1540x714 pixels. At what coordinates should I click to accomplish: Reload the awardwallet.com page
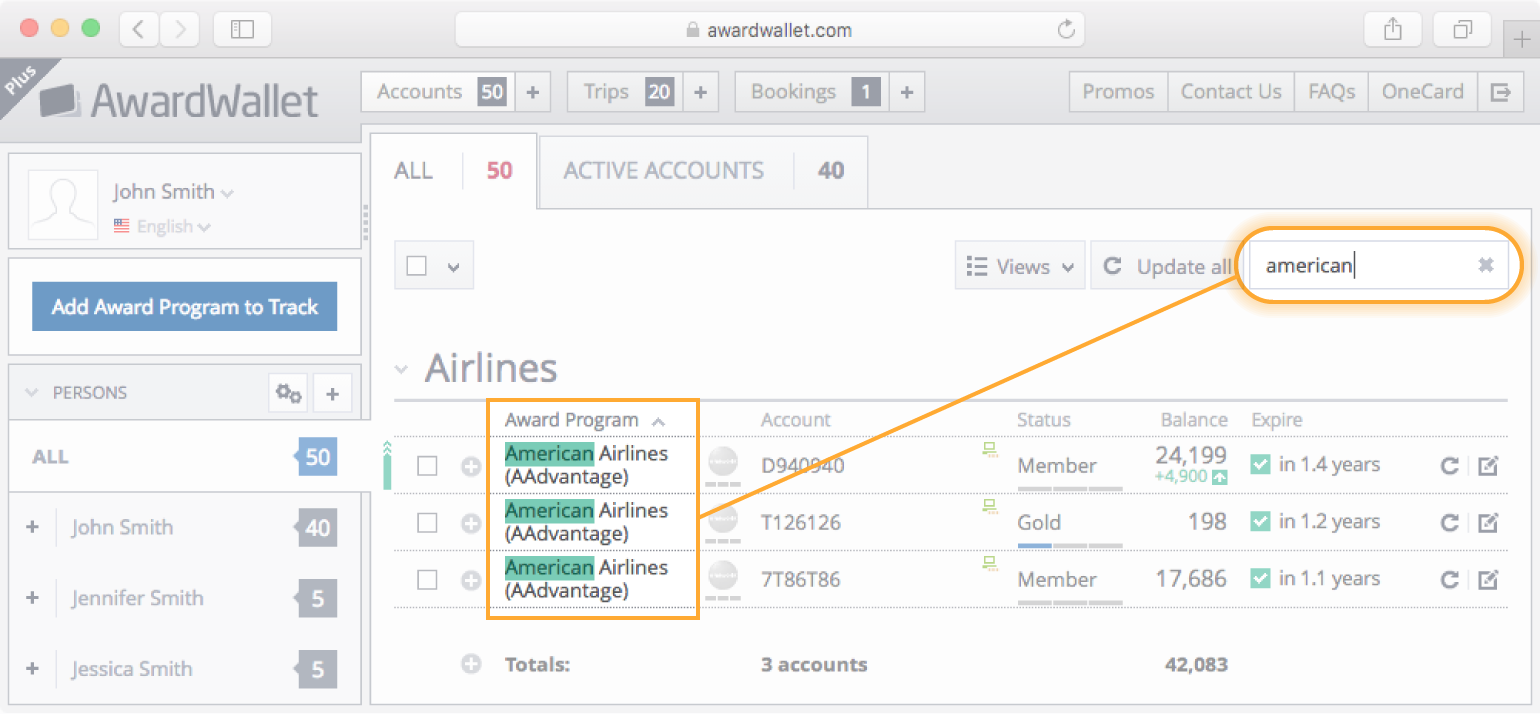[1066, 30]
